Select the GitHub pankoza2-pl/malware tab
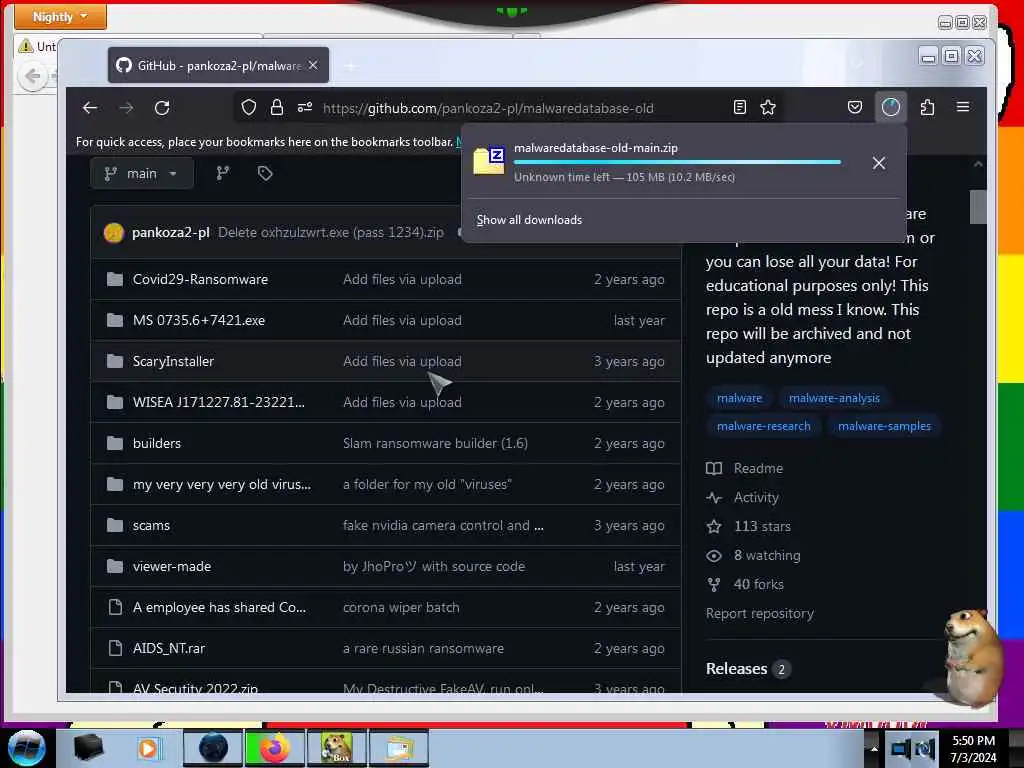 click(x=218, y=65)
